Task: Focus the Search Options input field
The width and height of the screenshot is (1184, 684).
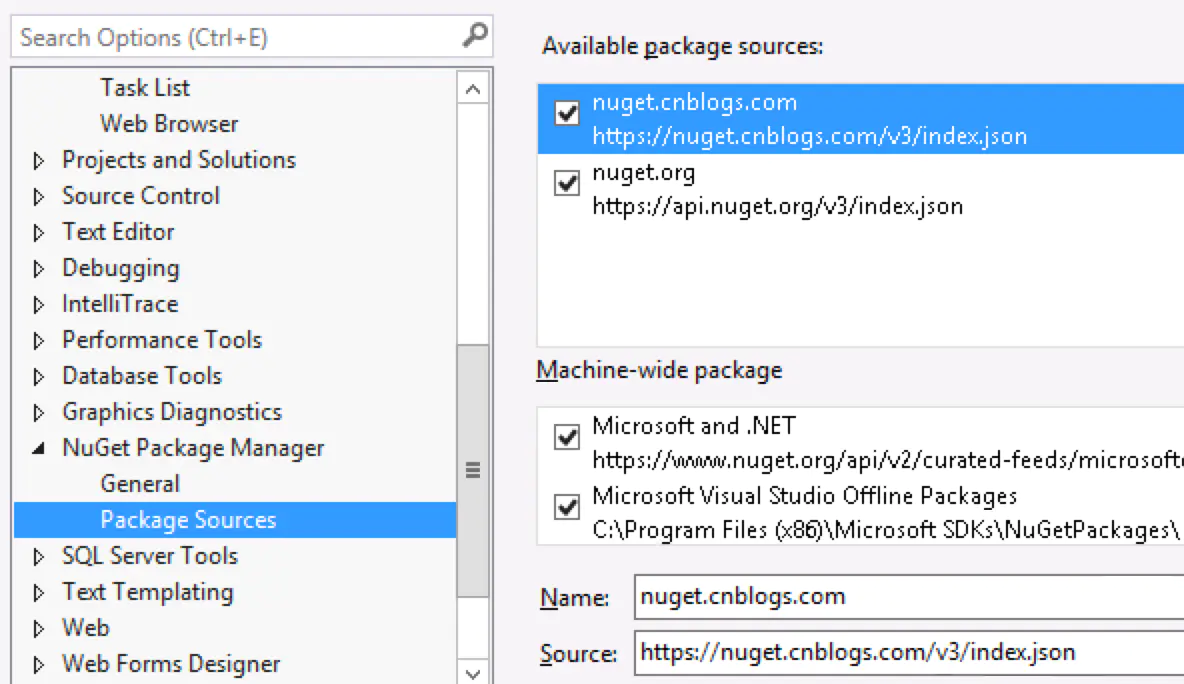Action: click(x=251, y=37)
